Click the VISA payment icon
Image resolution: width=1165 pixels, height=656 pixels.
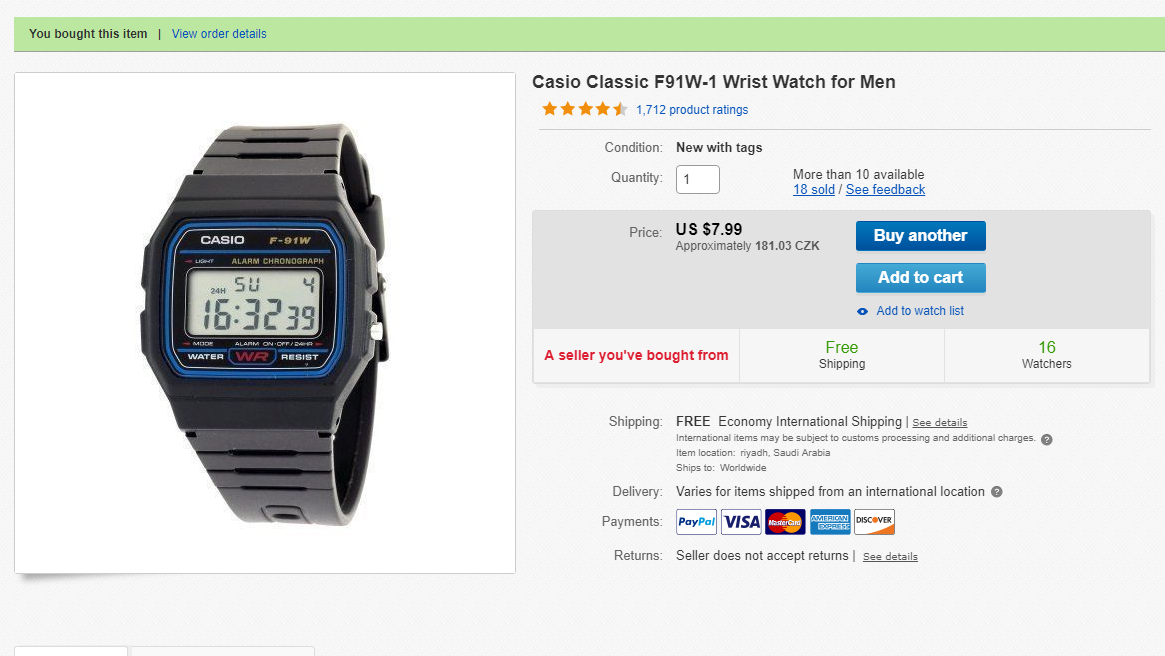(741, 522)
